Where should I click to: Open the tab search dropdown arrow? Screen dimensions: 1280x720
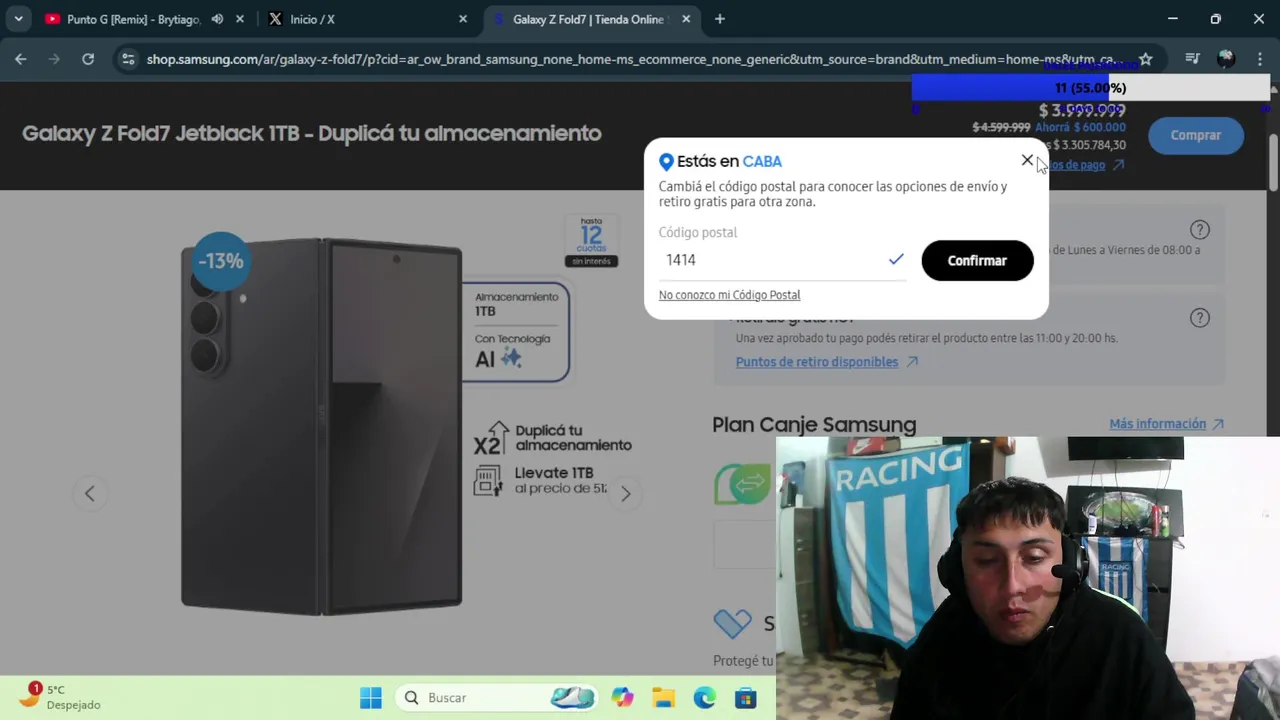(18, 19)
